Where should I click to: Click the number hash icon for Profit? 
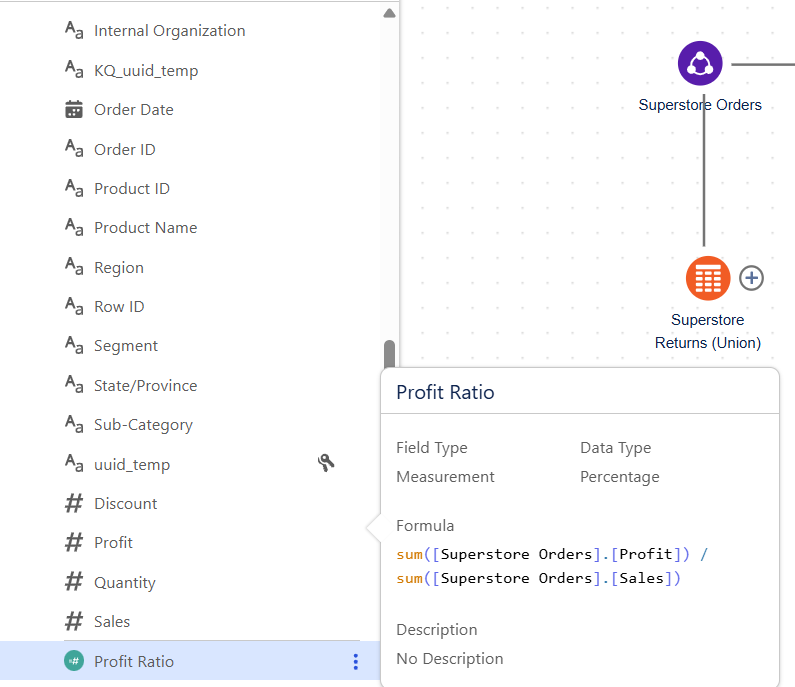(x=74, y=542)
